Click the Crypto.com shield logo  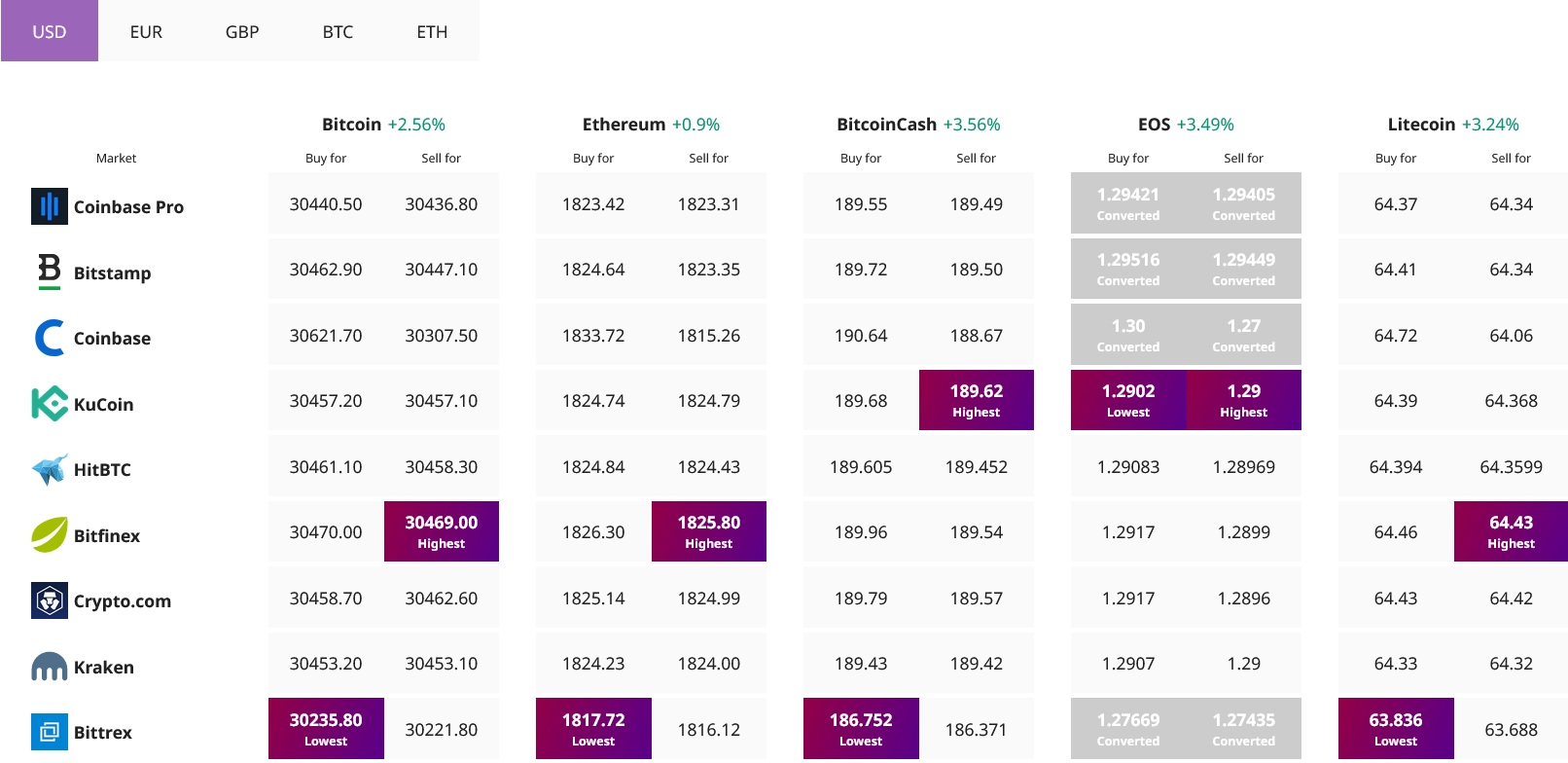pos(50,600)
